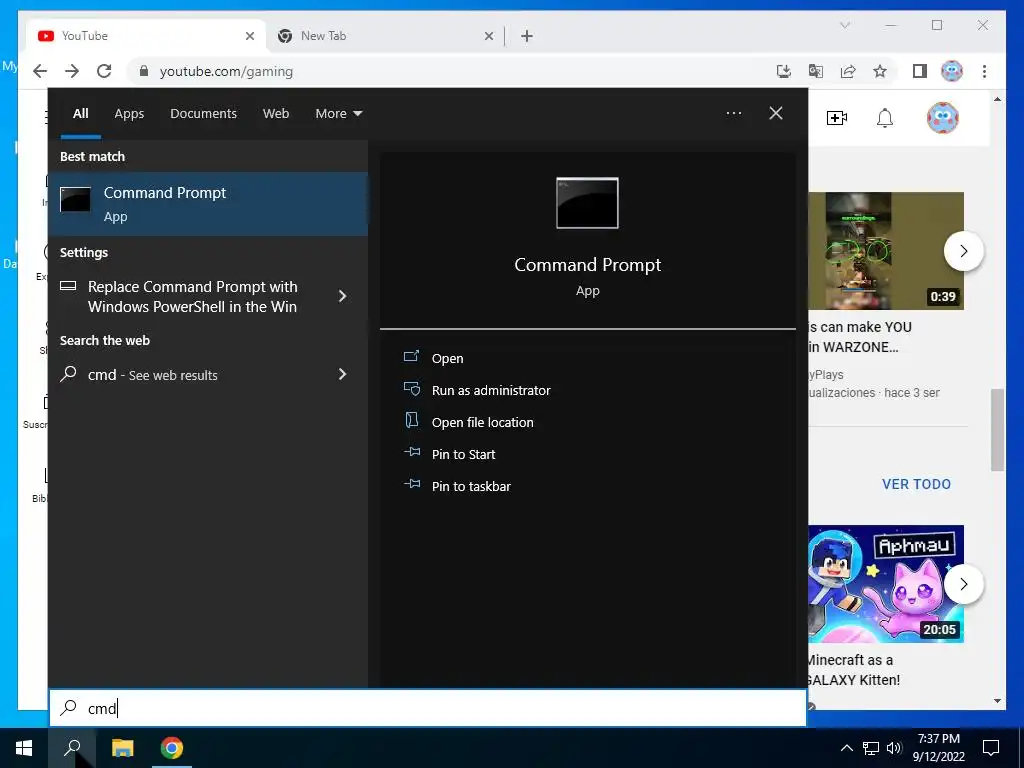
Task: Close the YouTube browser tab
Action: click(249, 36)
